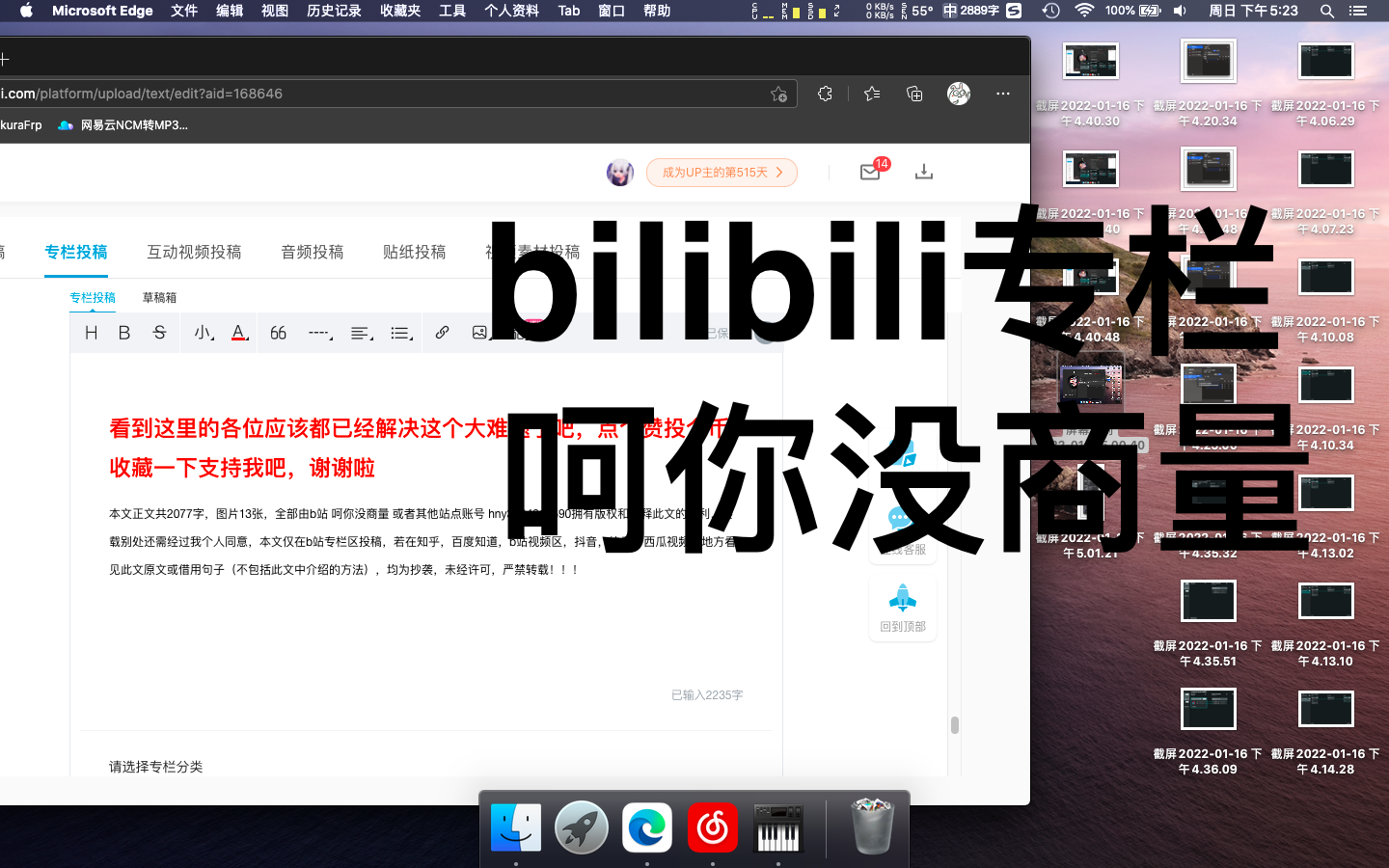Open Trash from the Dock
Screen dimensions: 1389x868
tap(873, 827)
